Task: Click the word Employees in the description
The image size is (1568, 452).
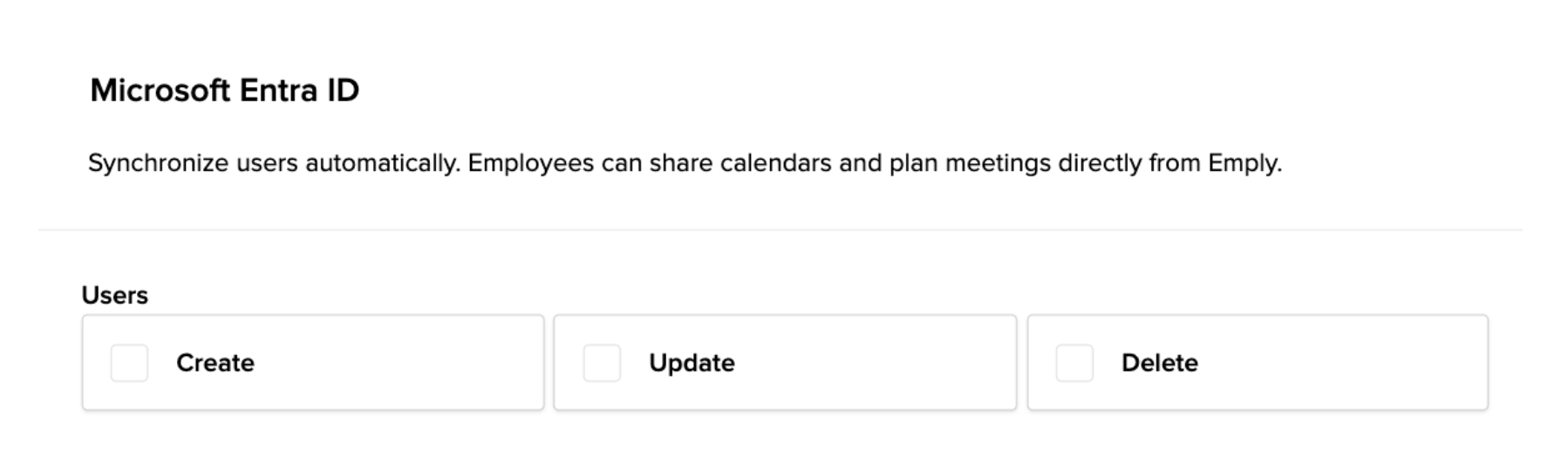Action: [x=530, y=163]
